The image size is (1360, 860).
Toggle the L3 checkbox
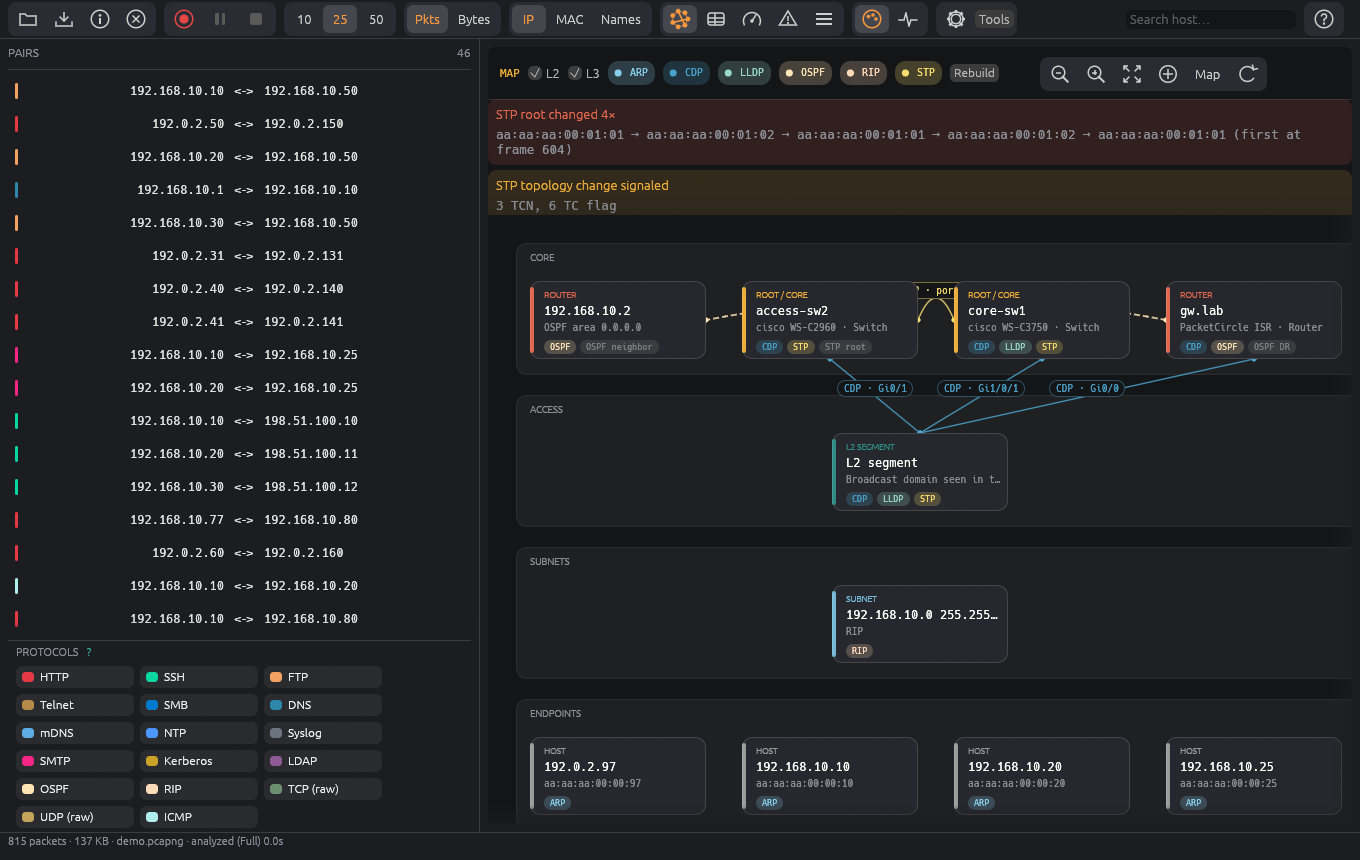[575, 73]
